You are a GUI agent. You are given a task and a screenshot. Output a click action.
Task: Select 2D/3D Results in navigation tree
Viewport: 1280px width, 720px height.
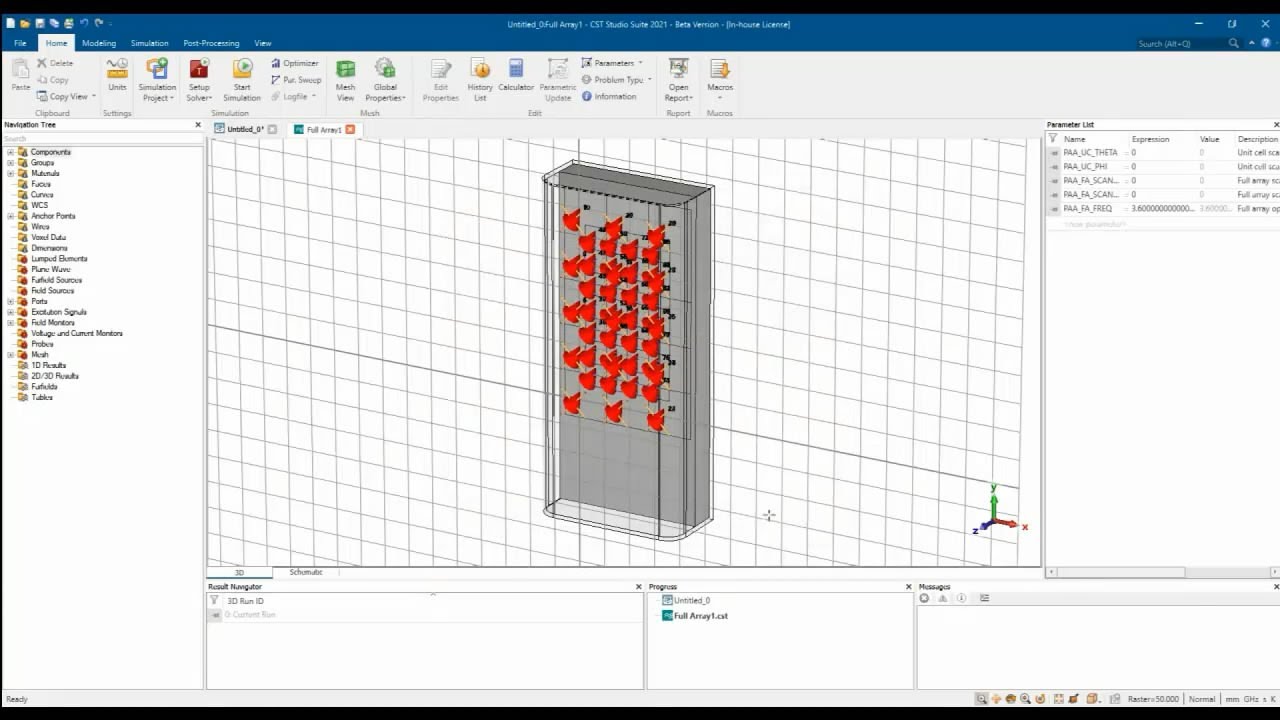coord(54,376)
